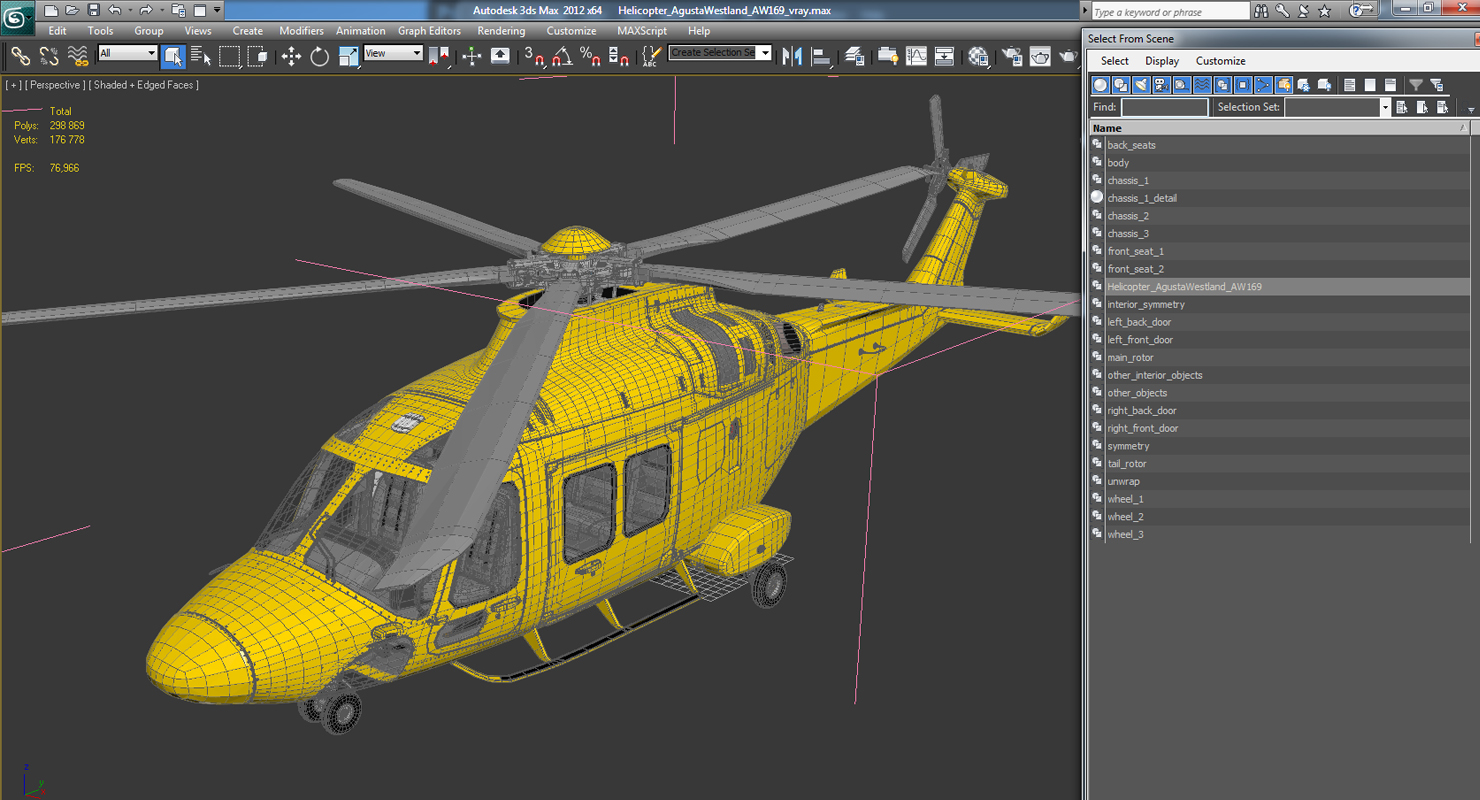Toggle Angle Snap
The width and height of the screenshot is (1480, 800).
tap(562, 56)
